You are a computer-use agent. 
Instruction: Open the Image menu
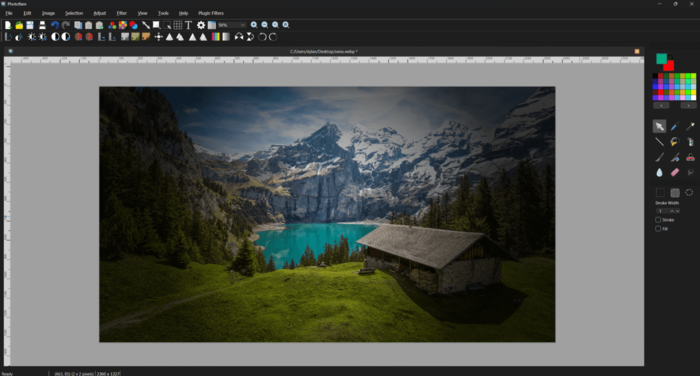[x=48, y=13]
